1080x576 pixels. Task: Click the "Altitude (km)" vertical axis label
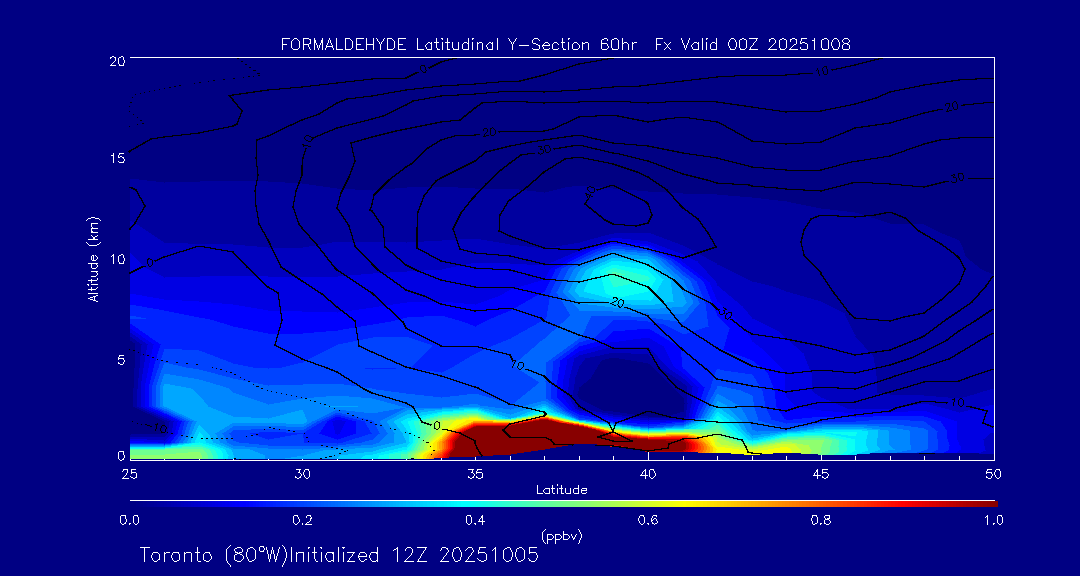tap(92, 259)
